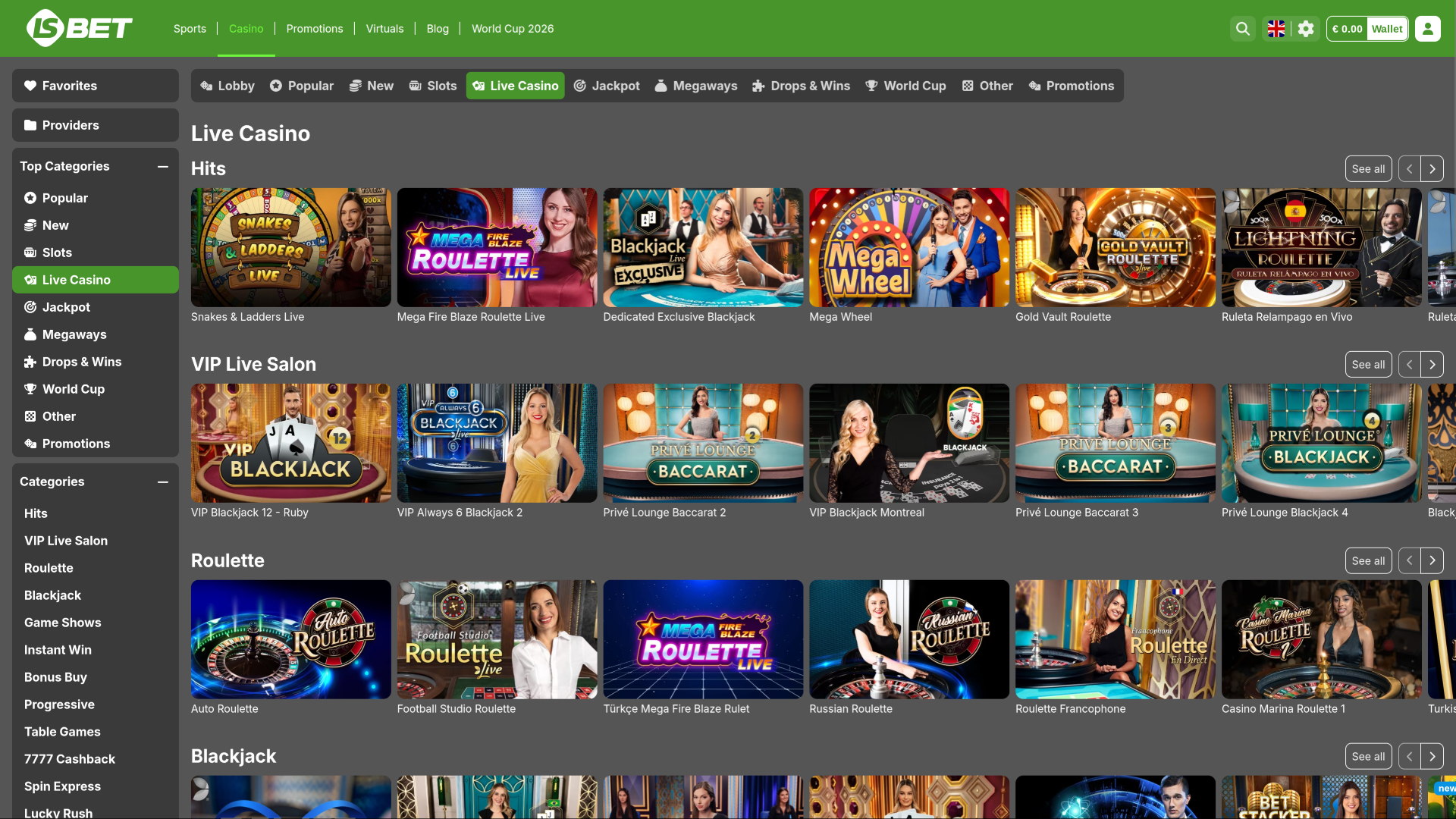1456x819 pixels.
Task: Click the icon beside sidebar Promotions
Action: 30,444
